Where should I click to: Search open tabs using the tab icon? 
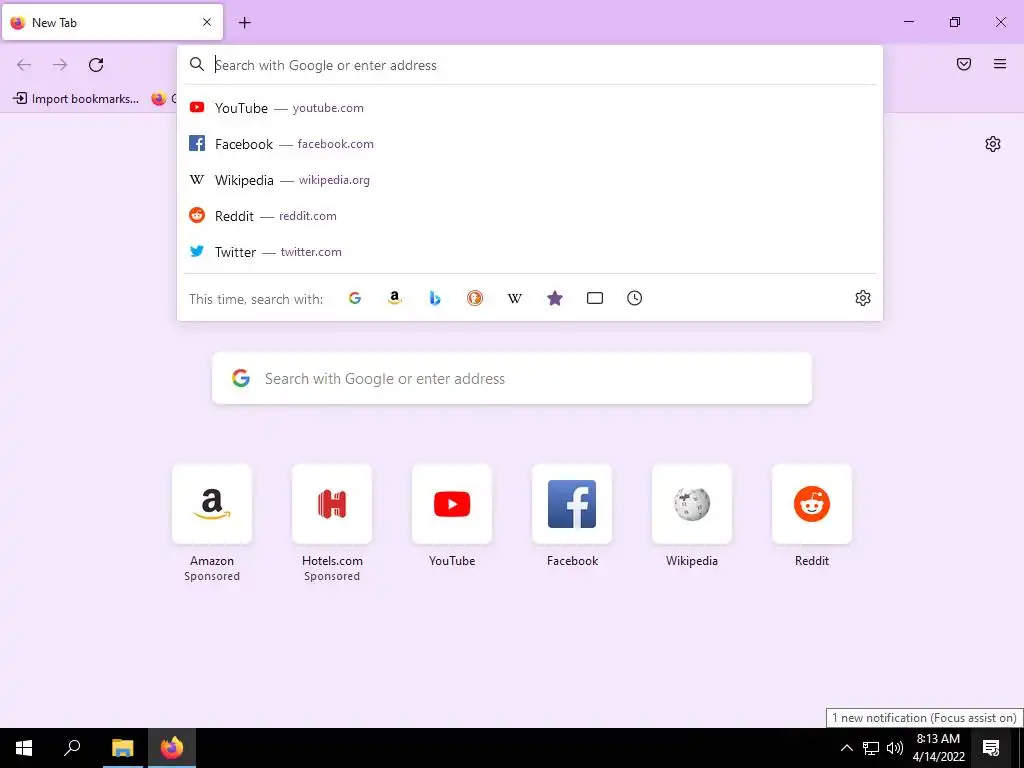[x=595, y=298]
